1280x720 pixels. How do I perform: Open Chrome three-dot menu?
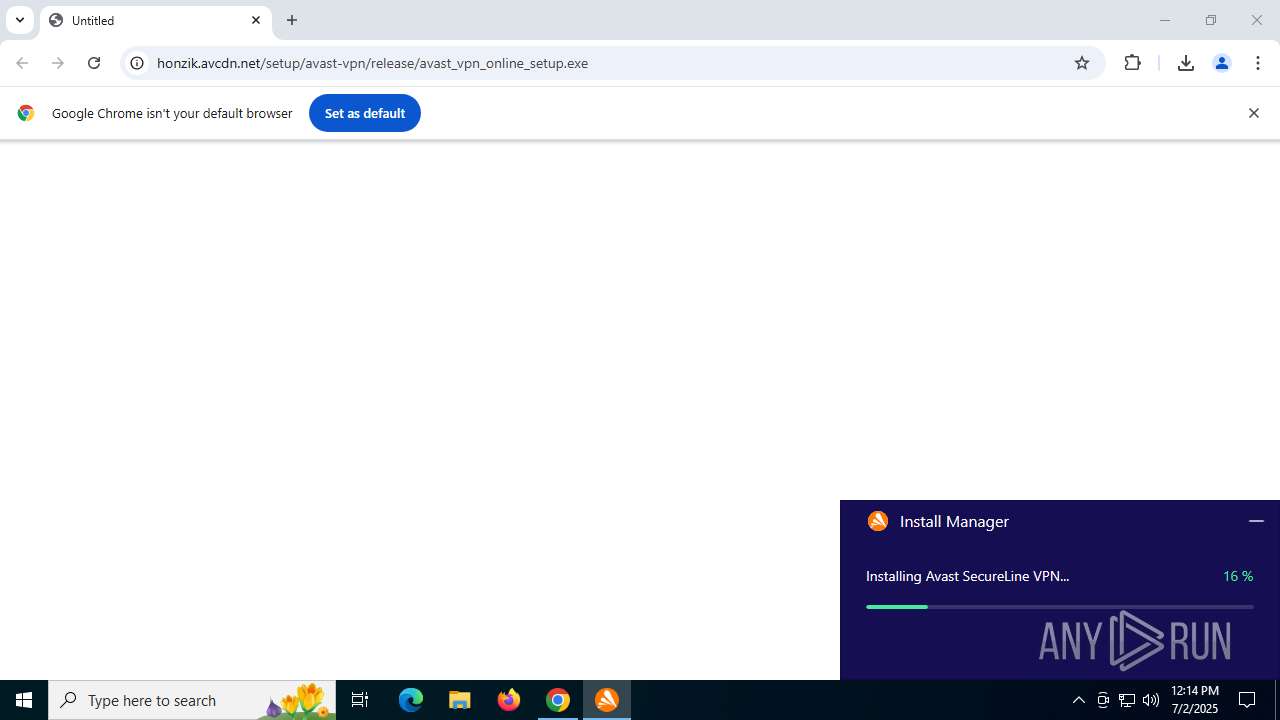[x=1258, y=63]
